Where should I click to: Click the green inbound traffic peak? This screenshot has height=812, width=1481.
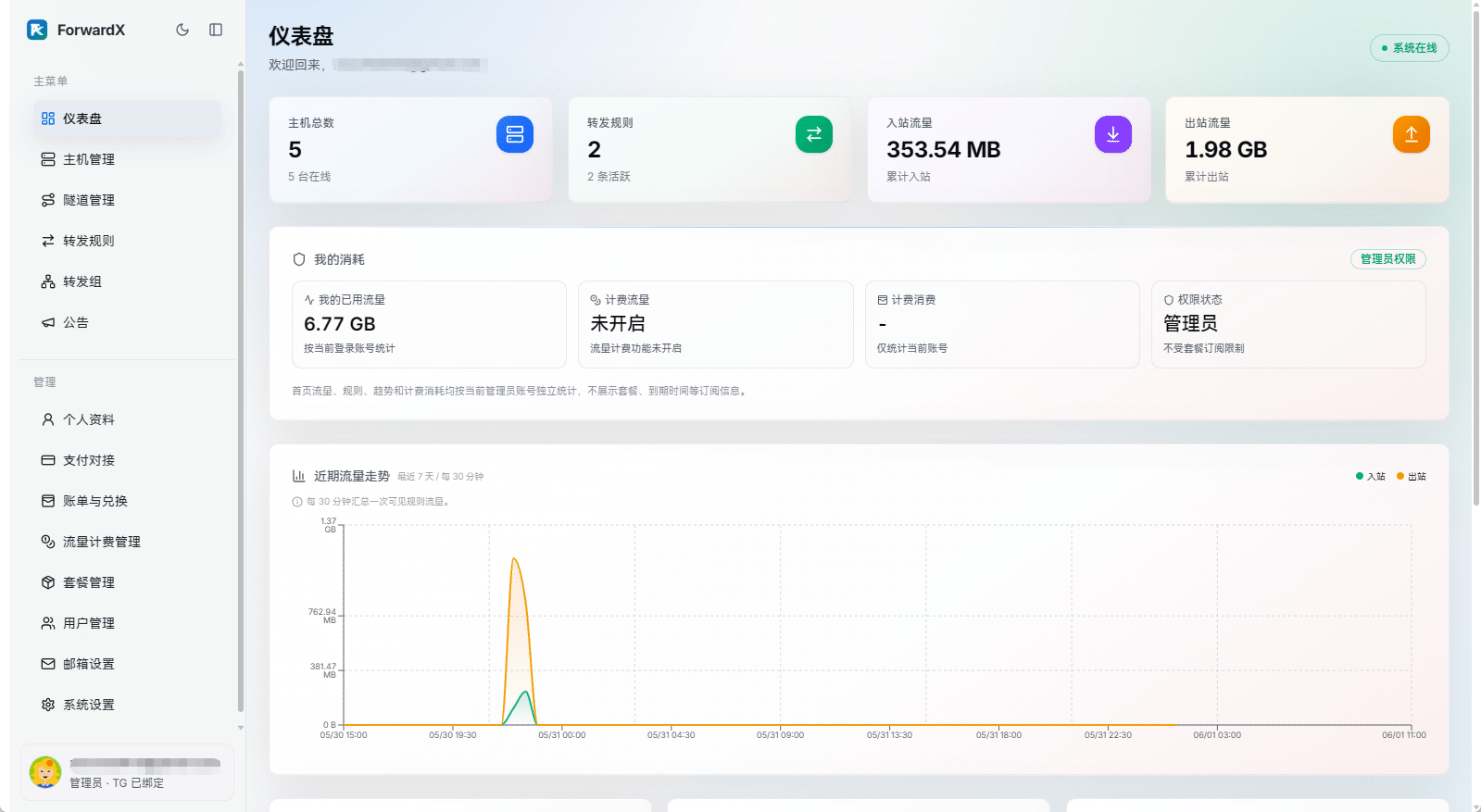(x=525, y=693)
